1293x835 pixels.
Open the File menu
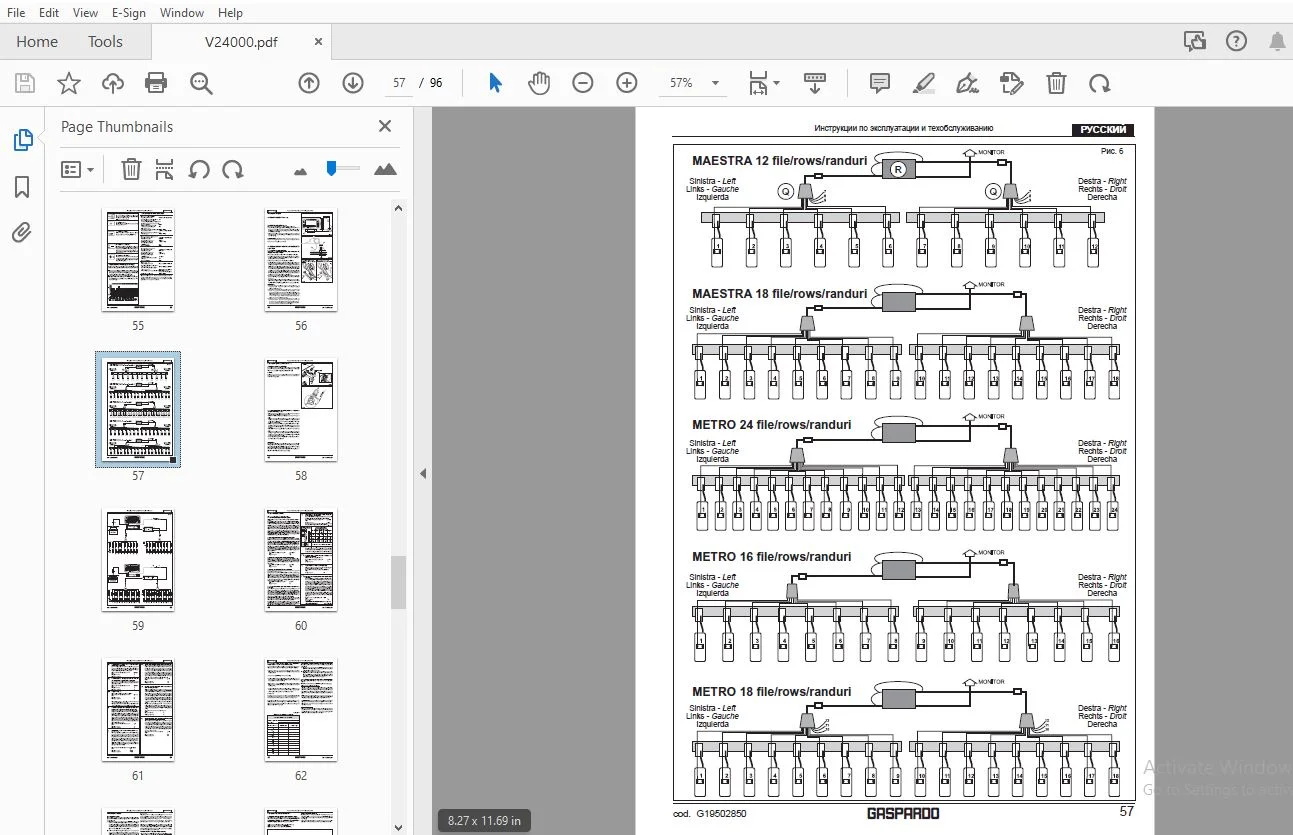click(17, 13)
